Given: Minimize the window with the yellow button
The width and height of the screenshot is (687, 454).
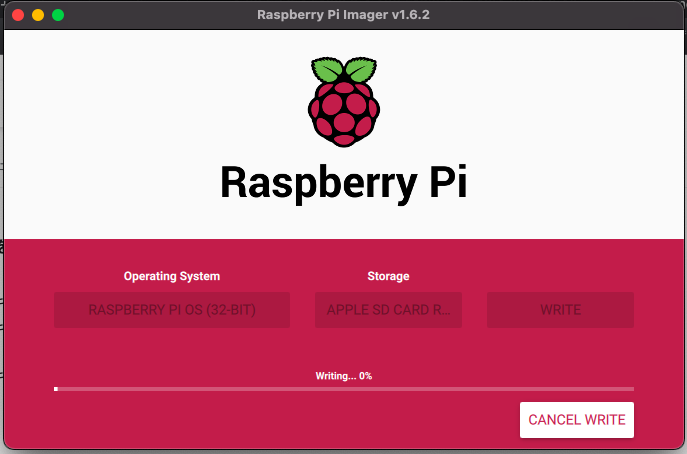Looking at the screenshot, I should pyautogui.click(x=38, y=15).
